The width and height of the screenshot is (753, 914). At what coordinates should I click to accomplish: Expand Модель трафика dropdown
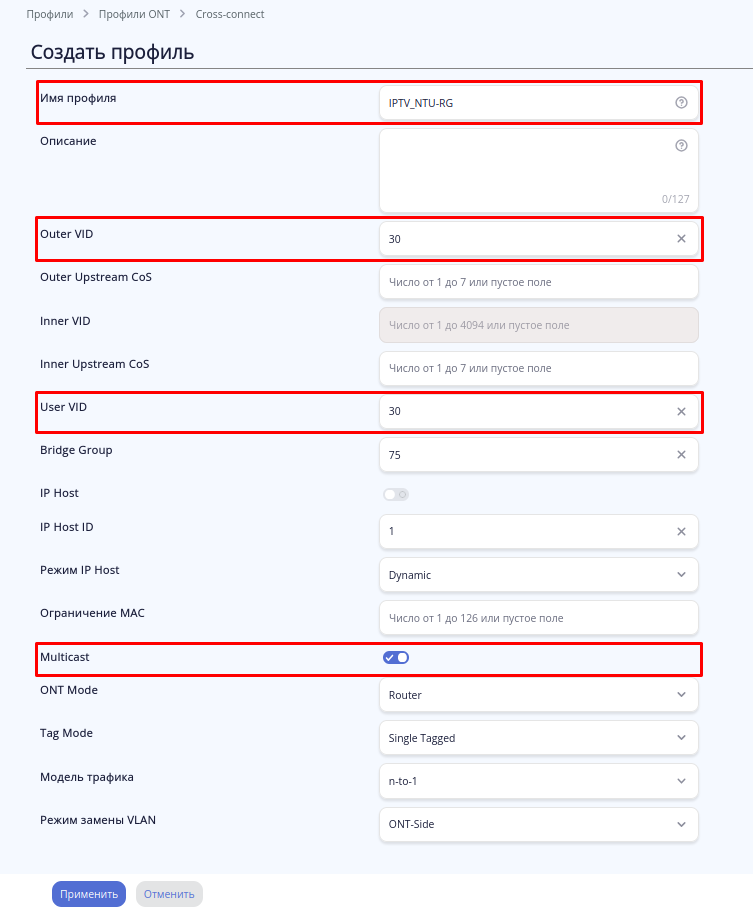[538, 780]
